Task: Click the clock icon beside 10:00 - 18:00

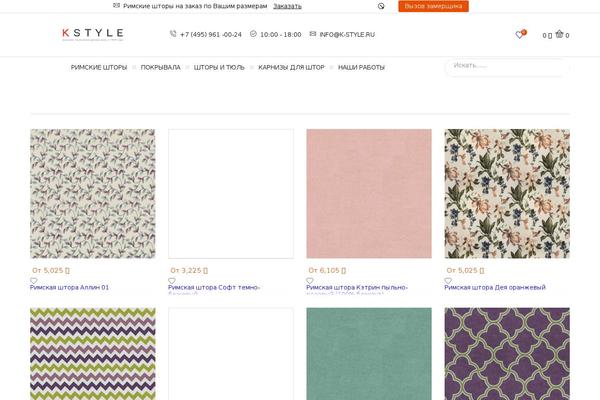Action: tap(253, 34)
